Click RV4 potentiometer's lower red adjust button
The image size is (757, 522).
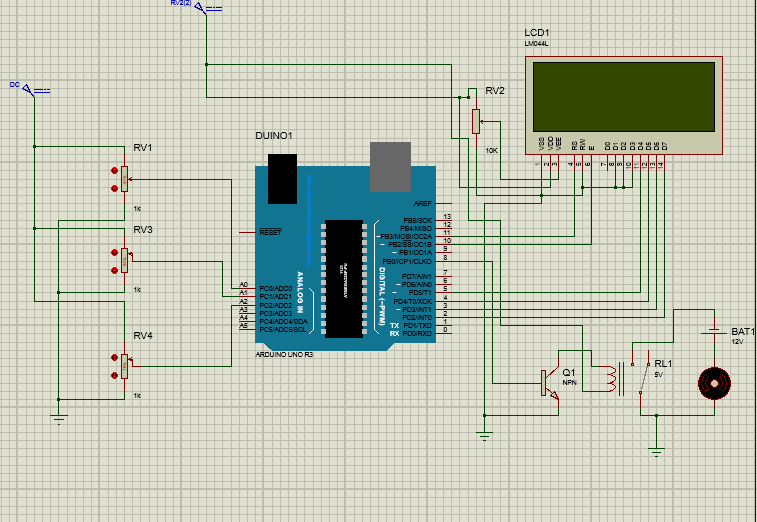click(114, 375)
